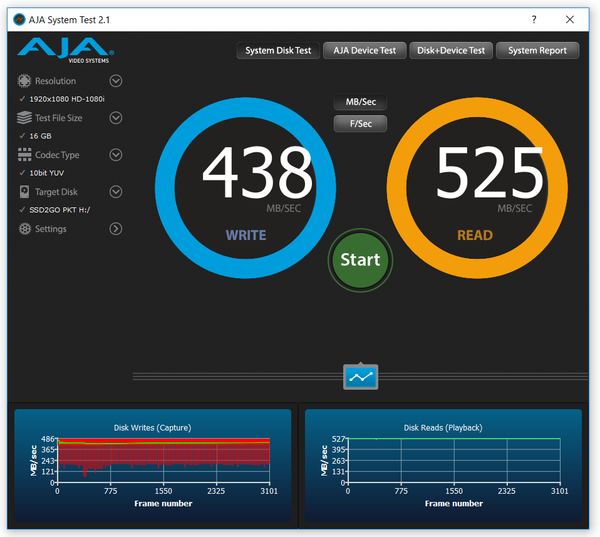
Task: Open help with the question mark button
Action: [x=534, y=20]
